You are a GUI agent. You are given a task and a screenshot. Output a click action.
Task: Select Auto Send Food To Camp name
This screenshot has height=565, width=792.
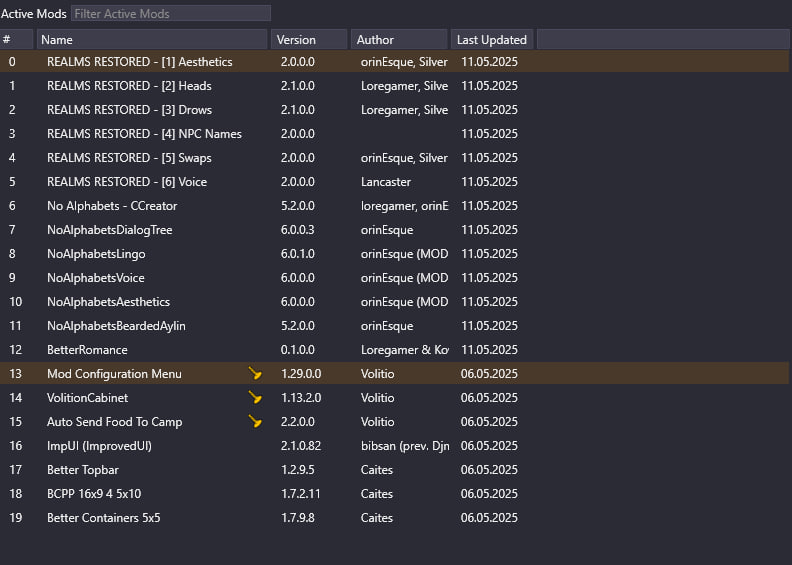click(x=115, y=422)
